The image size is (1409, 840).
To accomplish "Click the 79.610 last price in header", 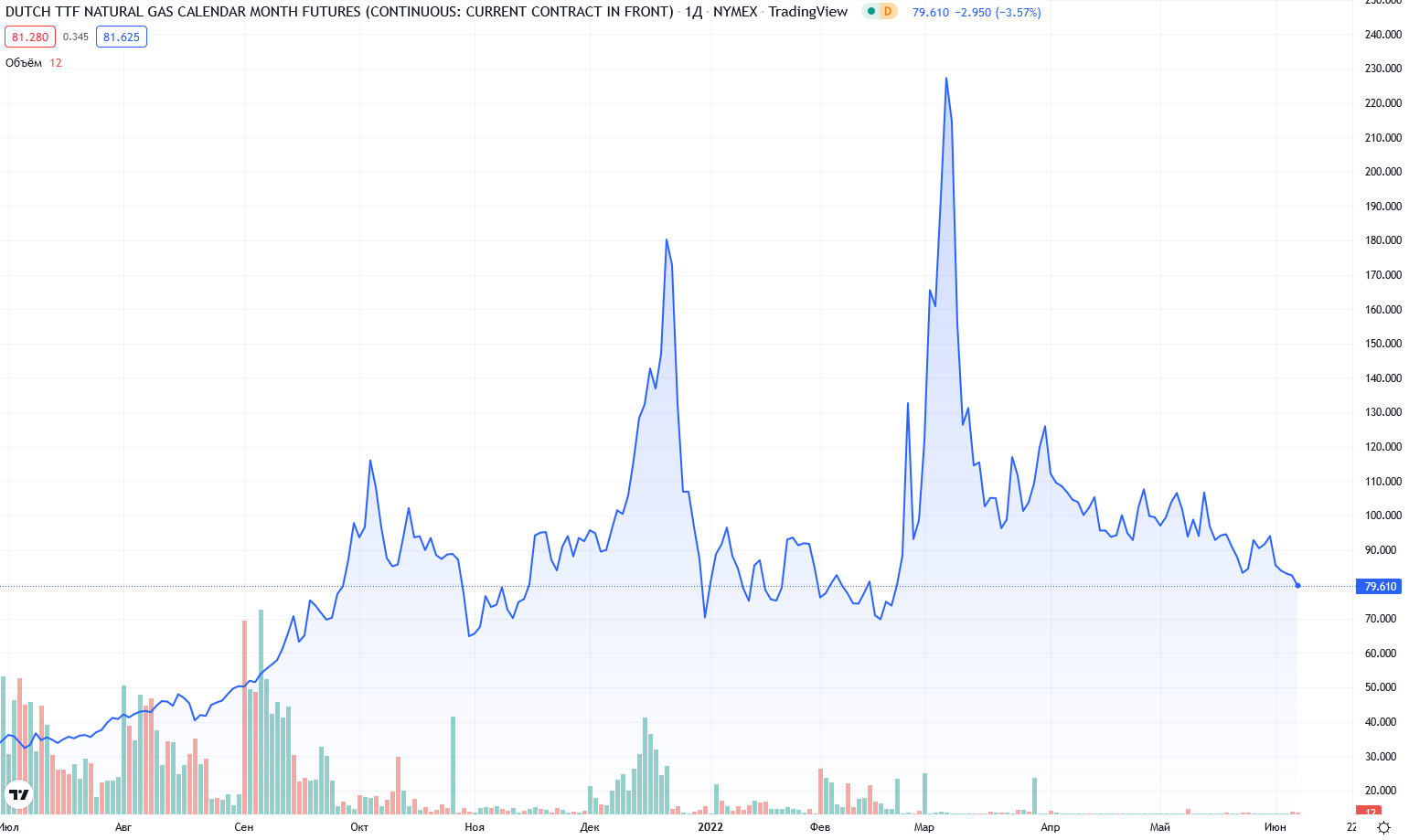I will tap(931, 13).
